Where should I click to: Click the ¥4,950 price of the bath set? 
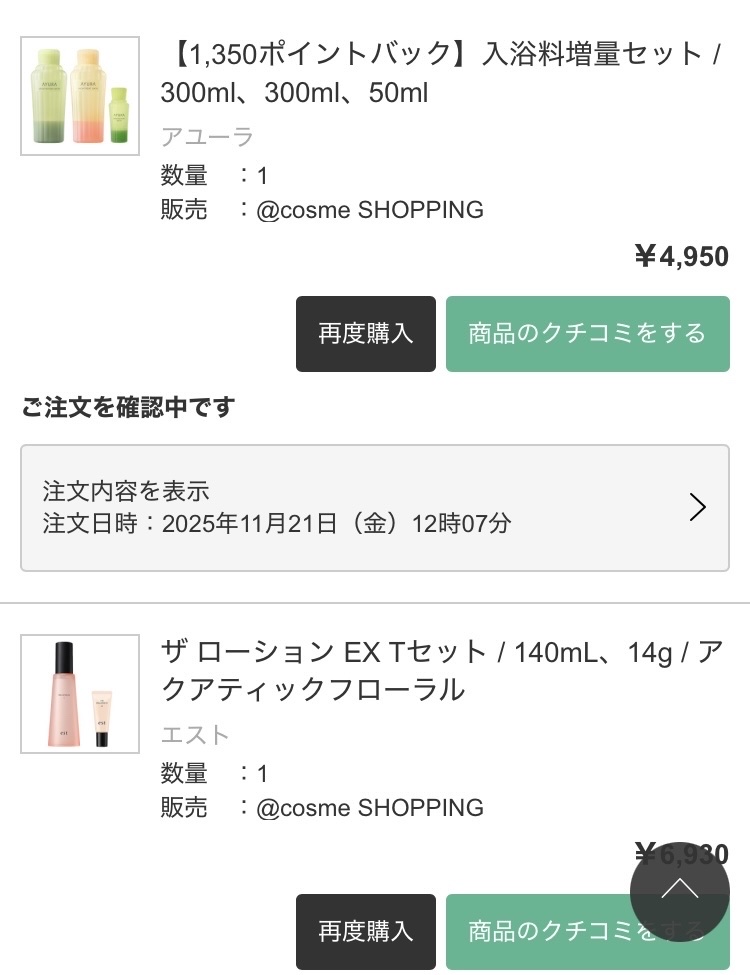click(x=682, y=257)
